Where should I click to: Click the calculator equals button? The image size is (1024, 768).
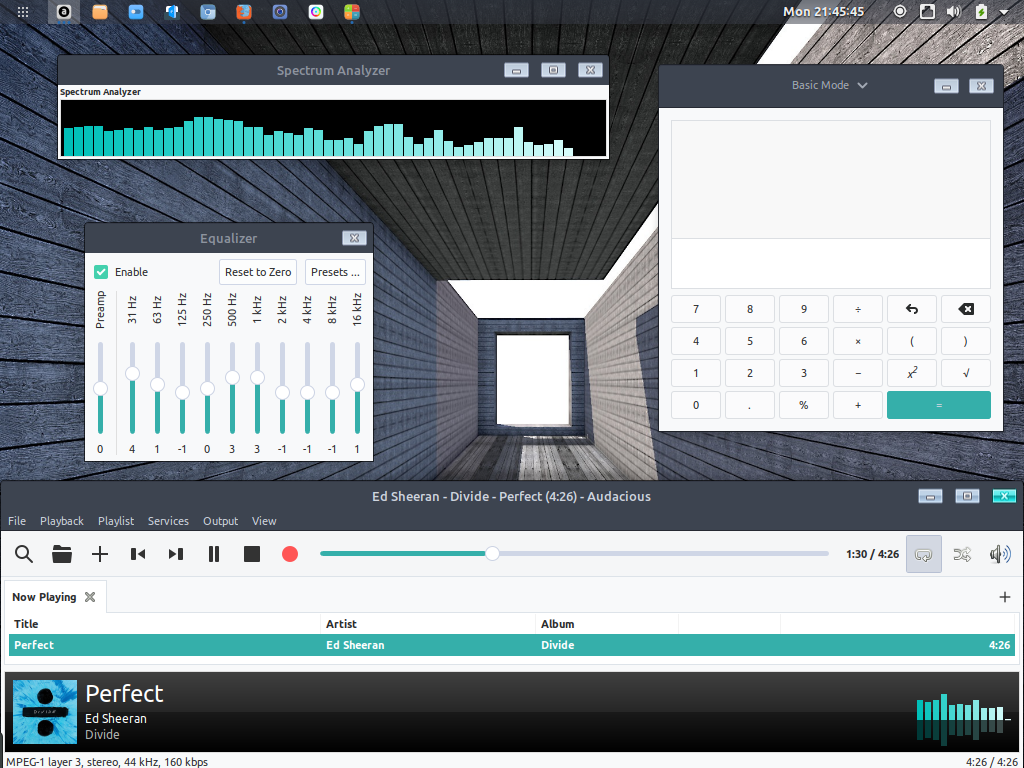coord(938,405)
